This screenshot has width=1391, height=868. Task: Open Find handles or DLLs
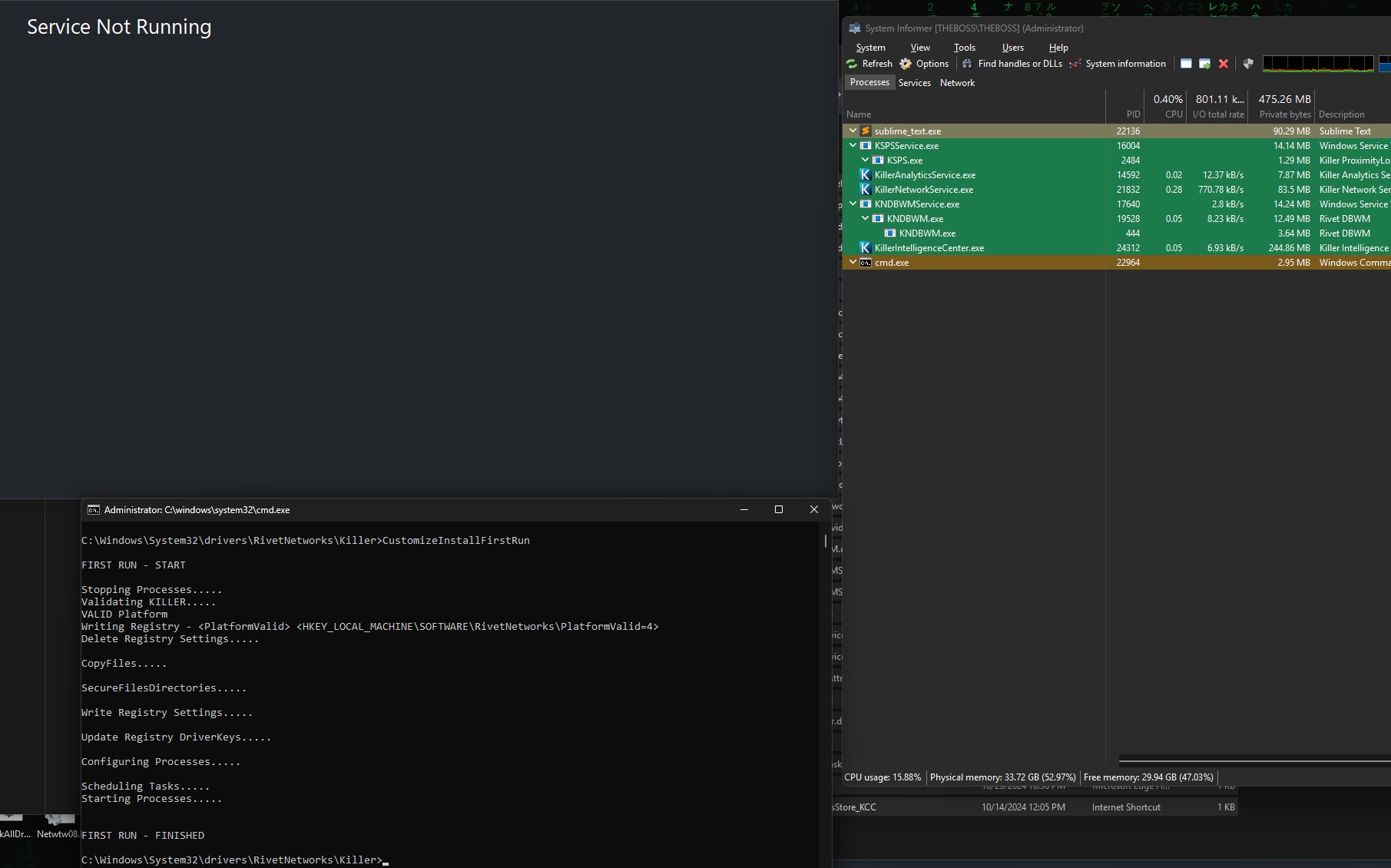point(1012,64)
